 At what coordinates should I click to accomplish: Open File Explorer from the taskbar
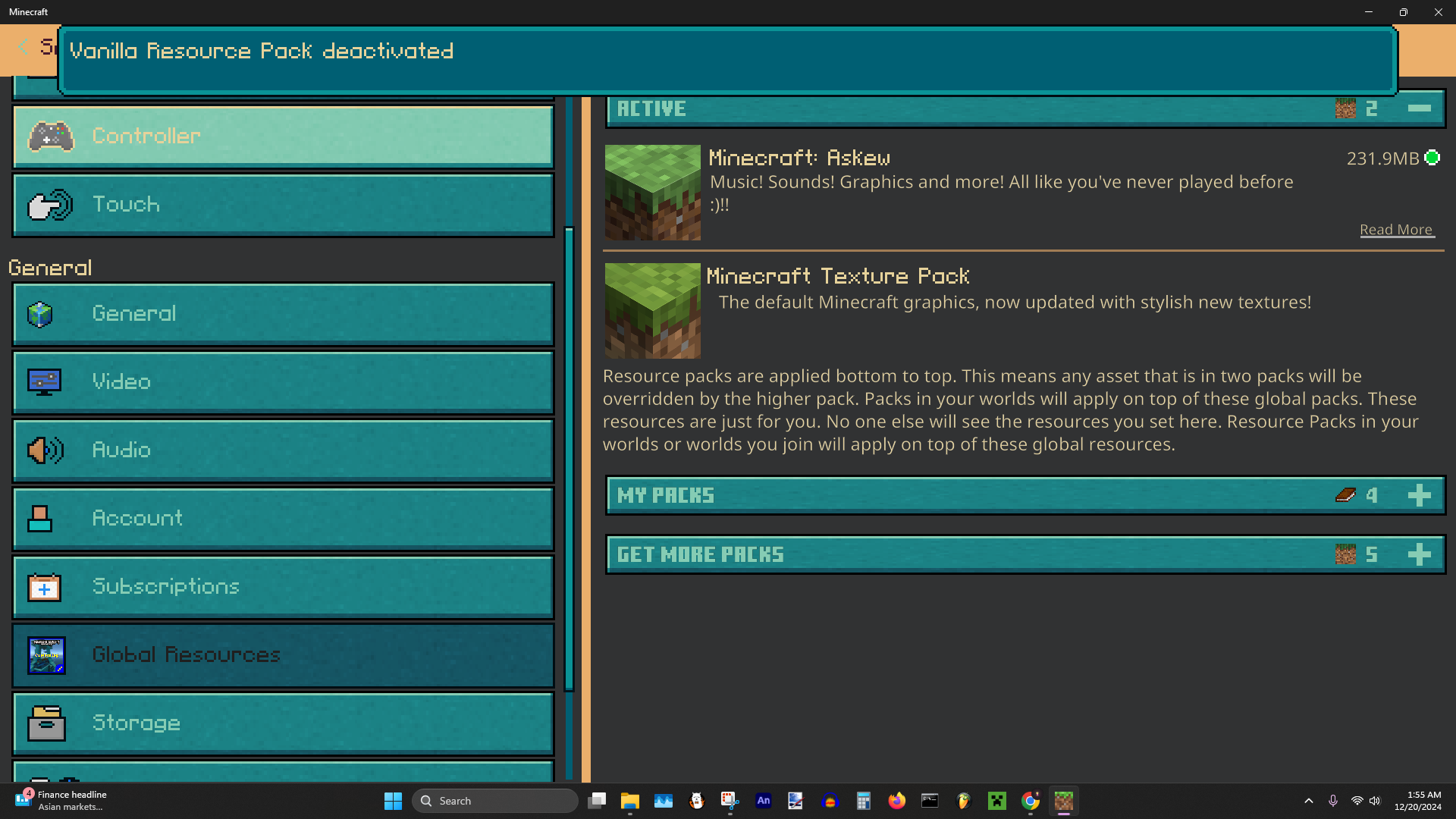630,801
